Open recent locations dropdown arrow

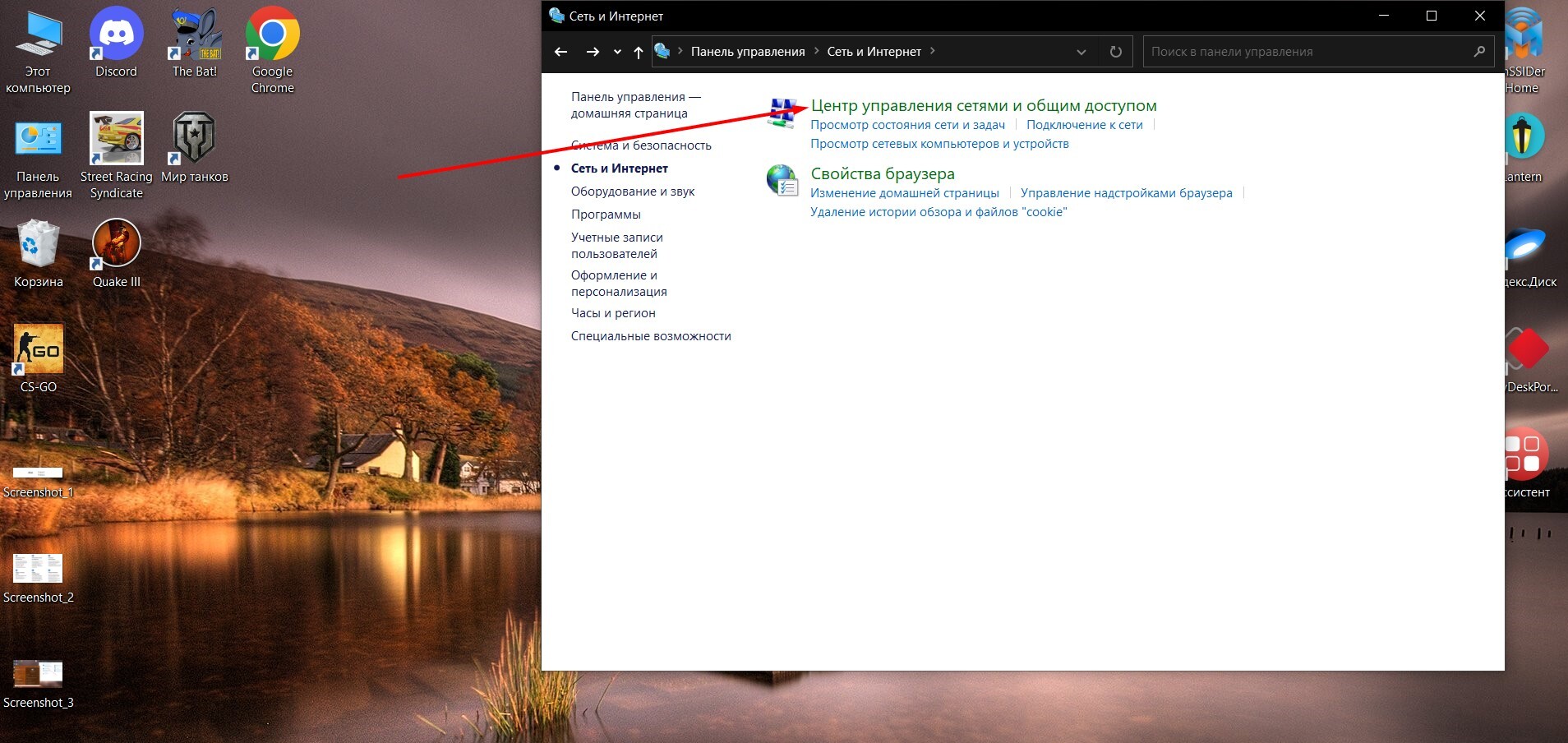coord(617,52)
